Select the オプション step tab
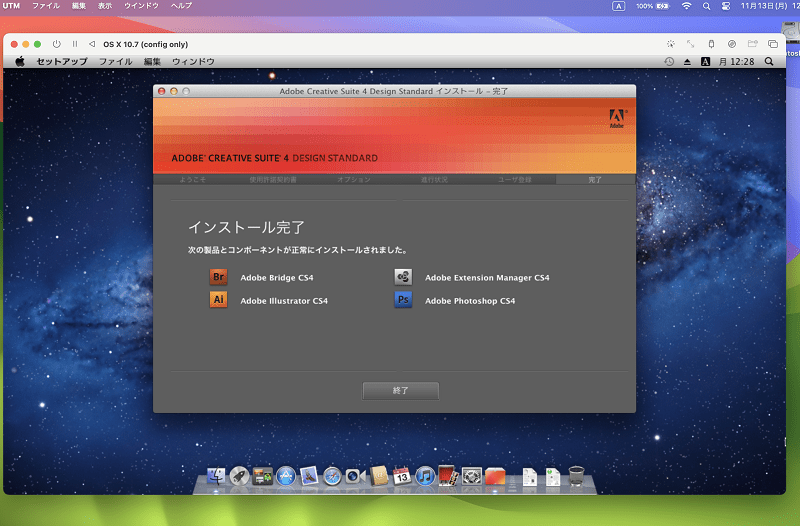The height and width of the screenshot is (526, 800). [354, 180]
